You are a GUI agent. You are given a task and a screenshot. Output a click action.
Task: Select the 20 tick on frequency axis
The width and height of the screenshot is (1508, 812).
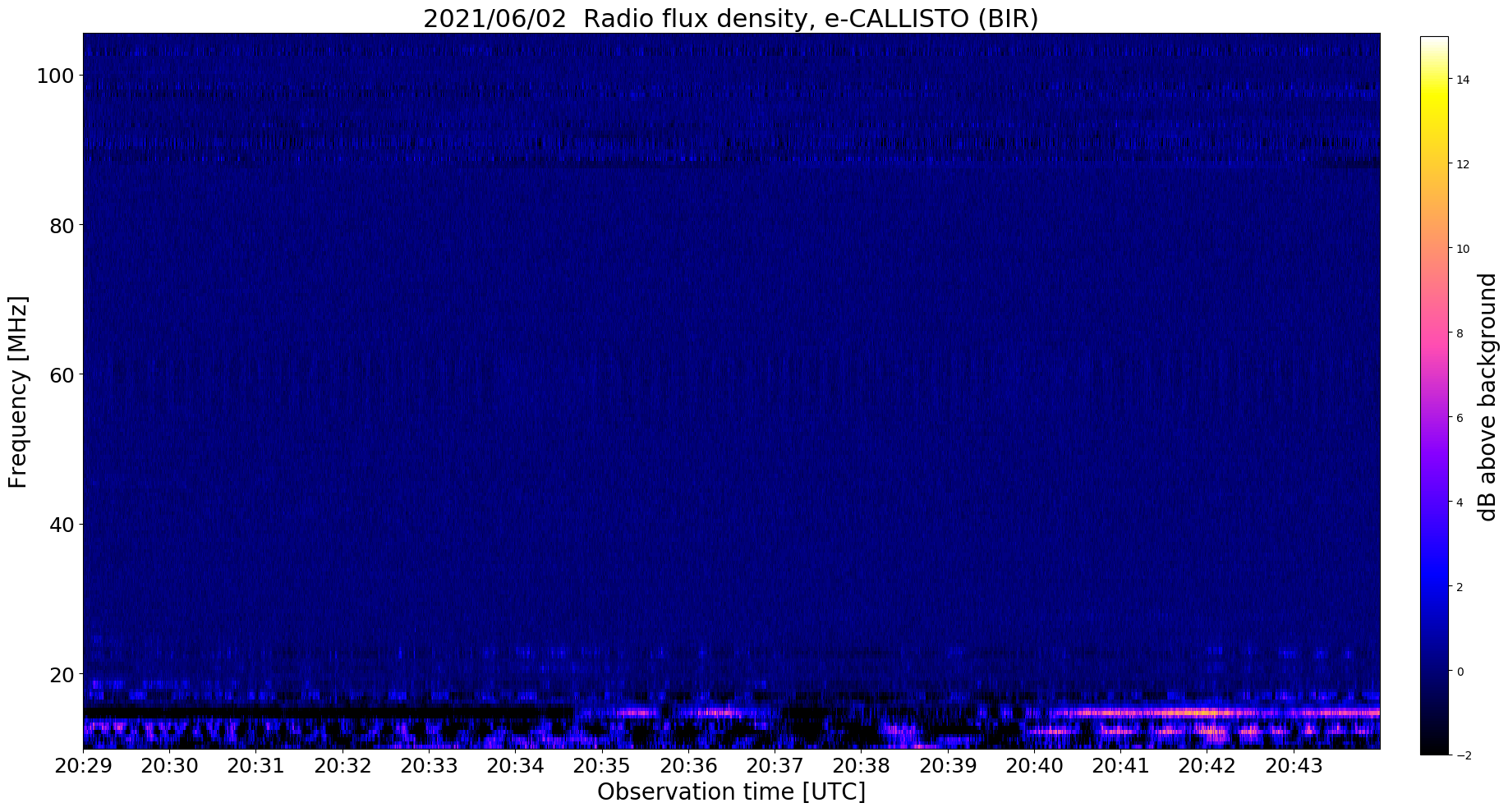(63, 674)
